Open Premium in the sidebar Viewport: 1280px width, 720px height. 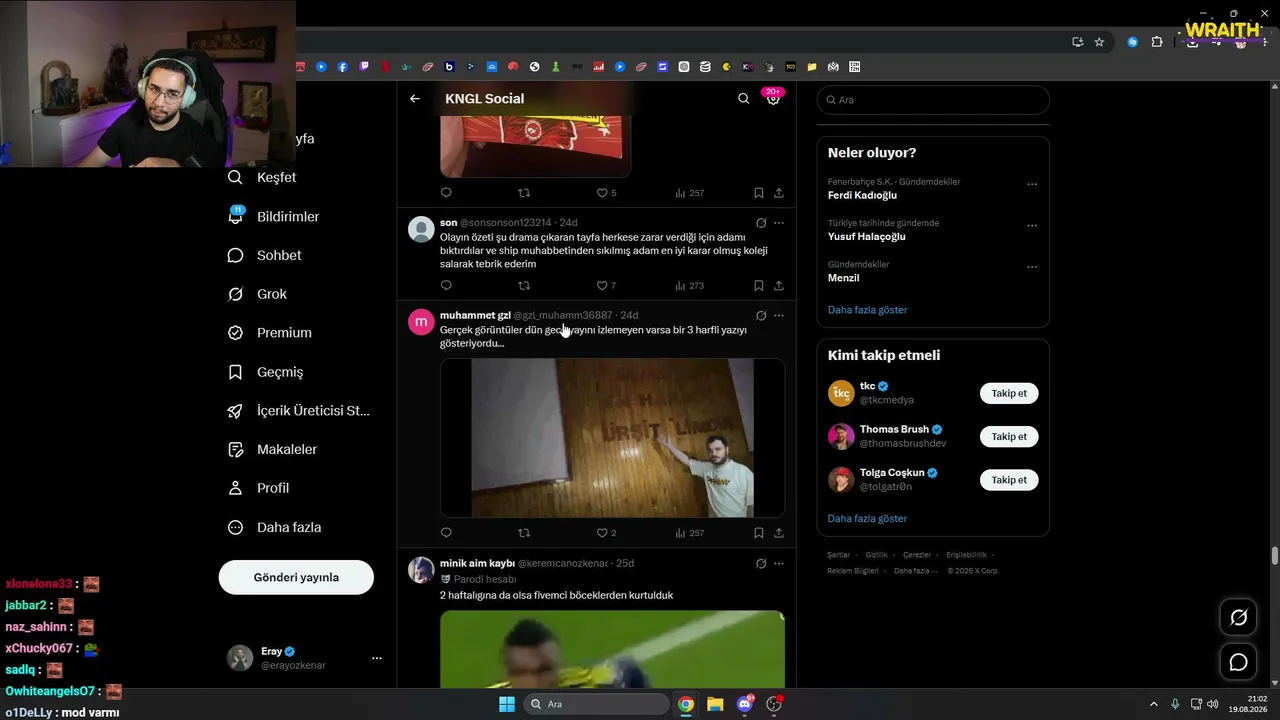pyautogui.click(x=270, y=333)
